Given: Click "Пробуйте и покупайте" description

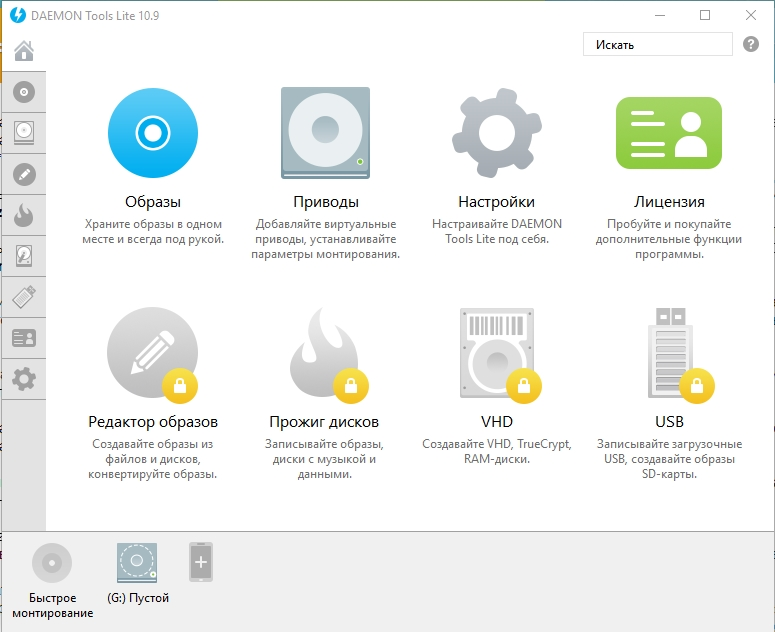Looking at the screenshot, I should coord(669,239).
